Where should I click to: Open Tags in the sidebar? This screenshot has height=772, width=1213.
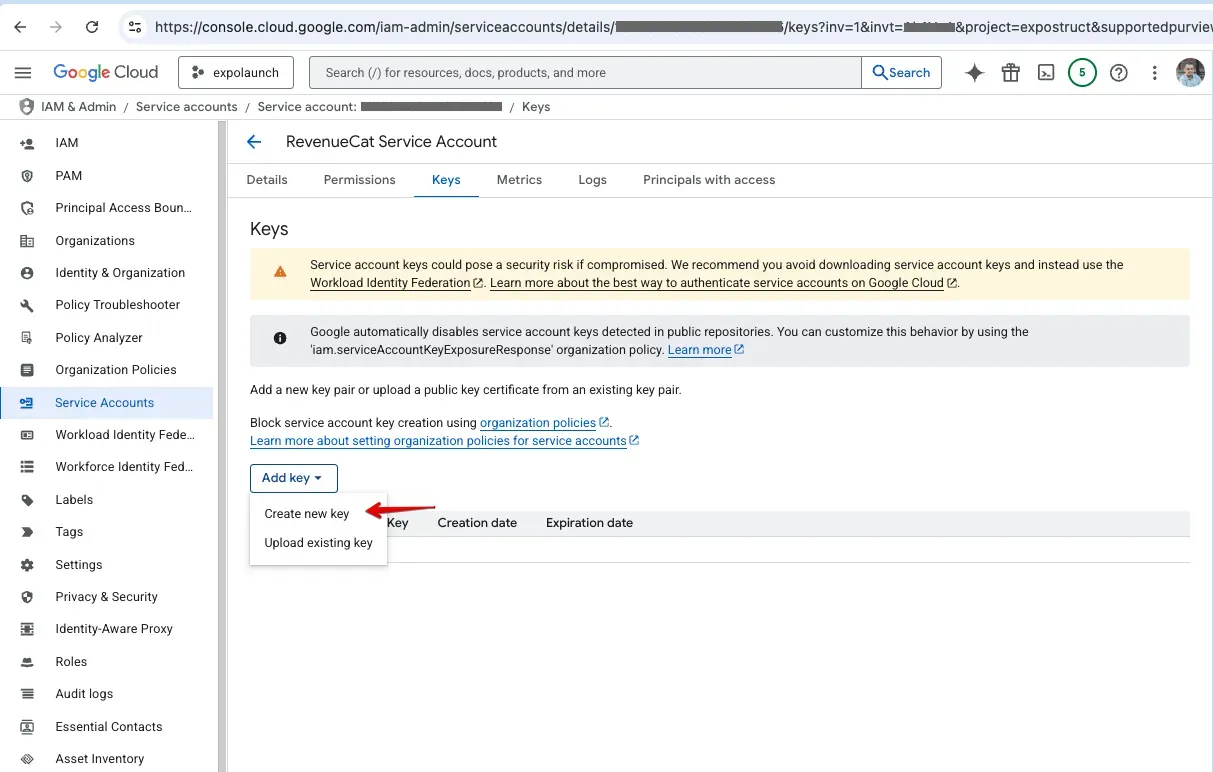click(69, 532)
